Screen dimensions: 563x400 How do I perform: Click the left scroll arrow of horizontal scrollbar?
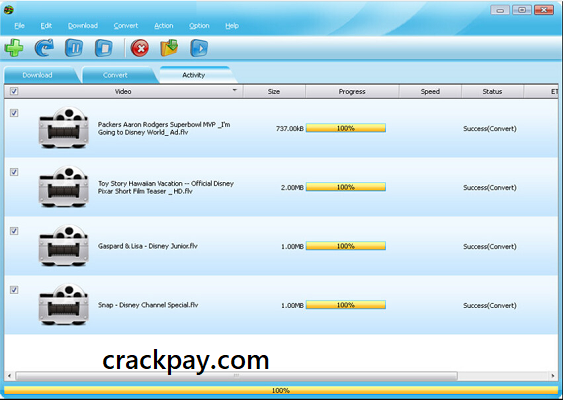pos(9,376)
